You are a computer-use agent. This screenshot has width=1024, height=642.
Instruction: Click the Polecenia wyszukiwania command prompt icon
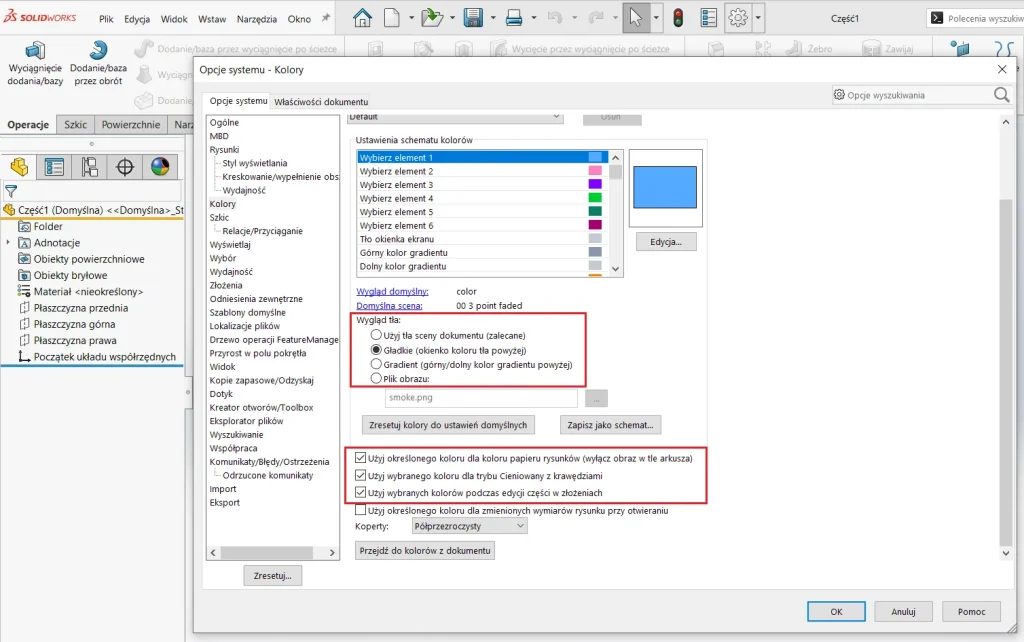tap(936, 18)
